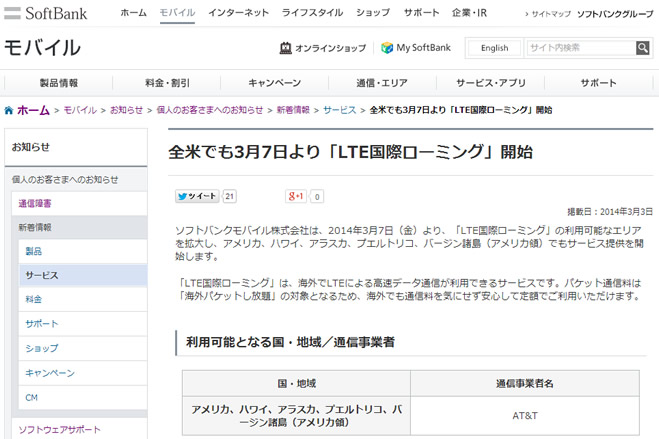Click the search magnifier icon

click(642, 48)
